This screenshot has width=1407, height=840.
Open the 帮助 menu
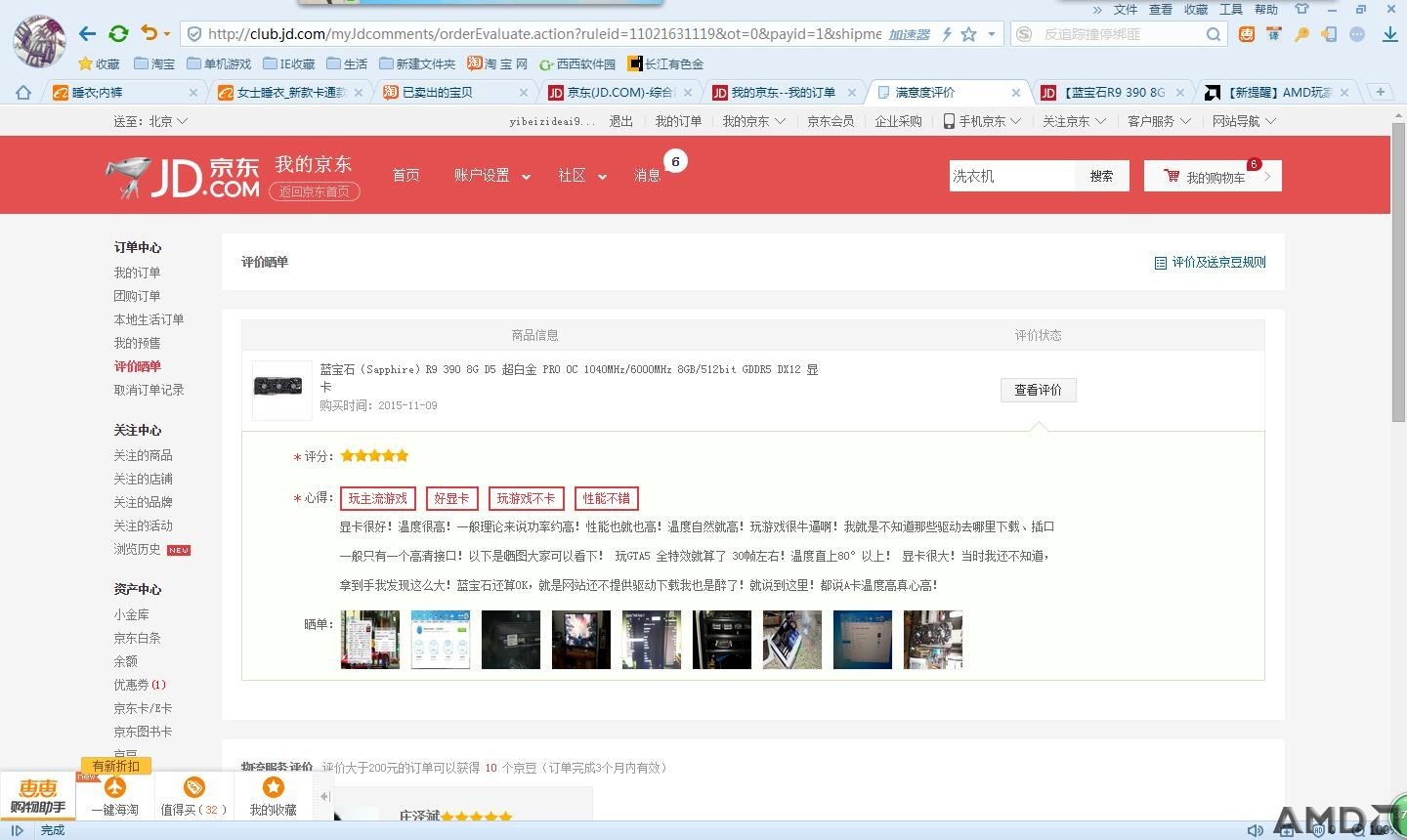coord(1266,9)
